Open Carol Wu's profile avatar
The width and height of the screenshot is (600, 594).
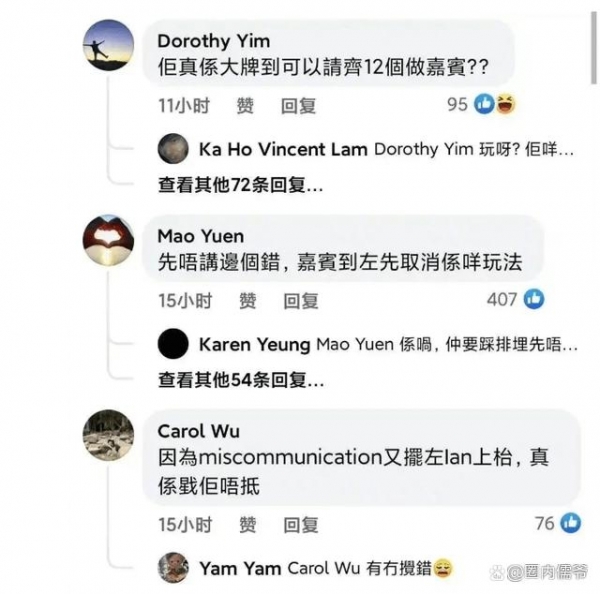pyautogui.click(x=109, y=435)
